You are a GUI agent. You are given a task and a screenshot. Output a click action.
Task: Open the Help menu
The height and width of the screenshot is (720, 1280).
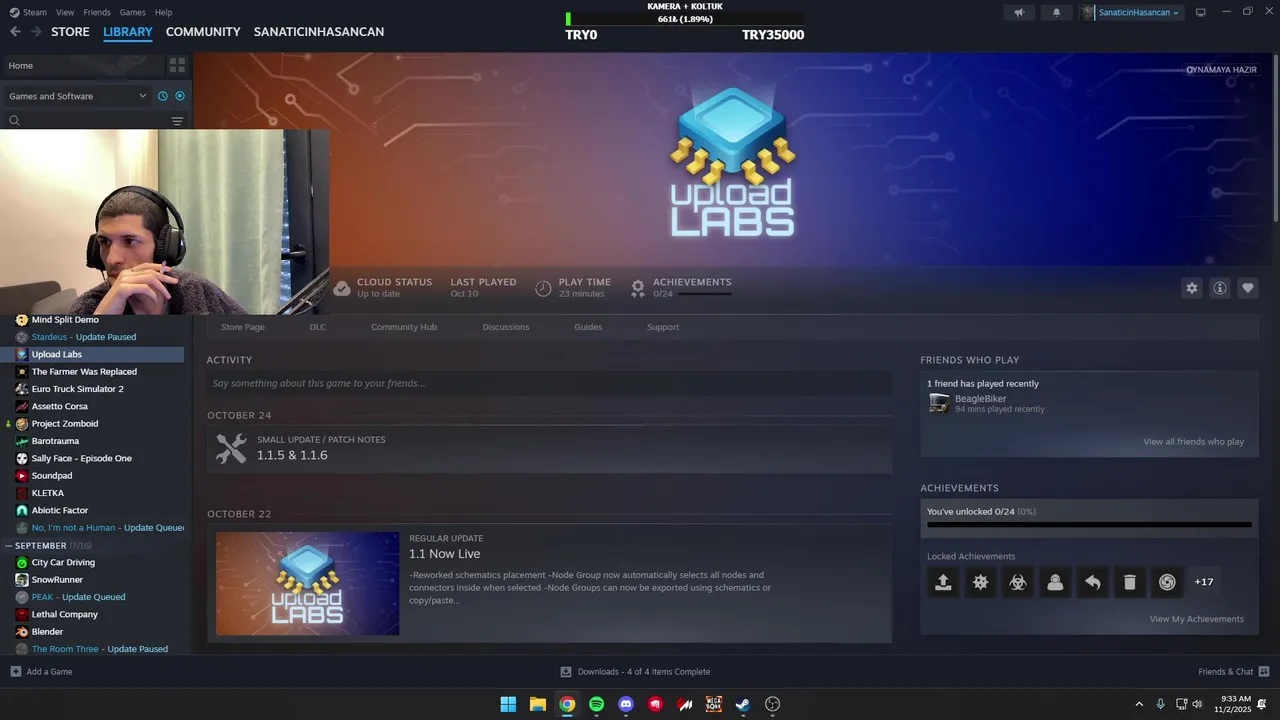point(163,12)
